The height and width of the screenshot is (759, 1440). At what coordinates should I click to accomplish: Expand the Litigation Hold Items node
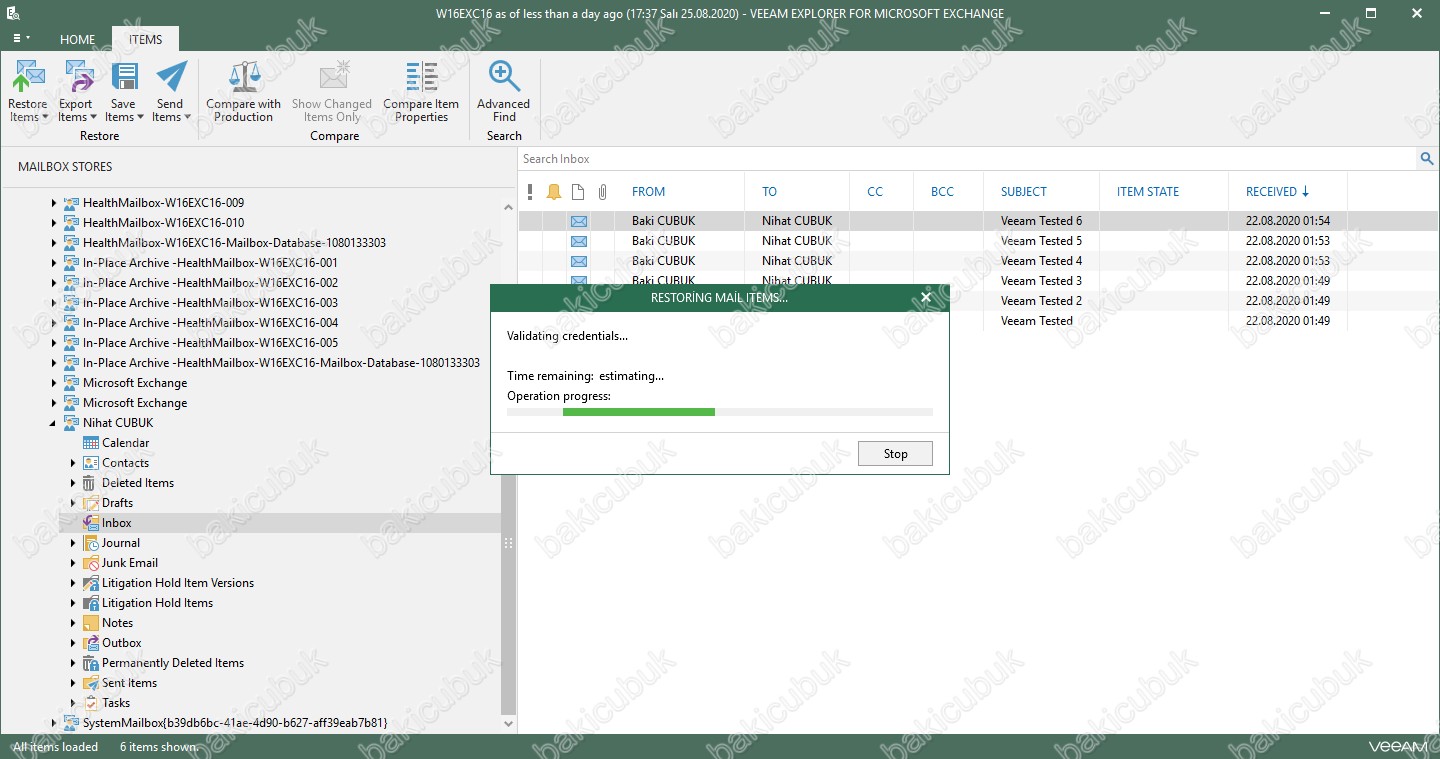tap(73, 603)
